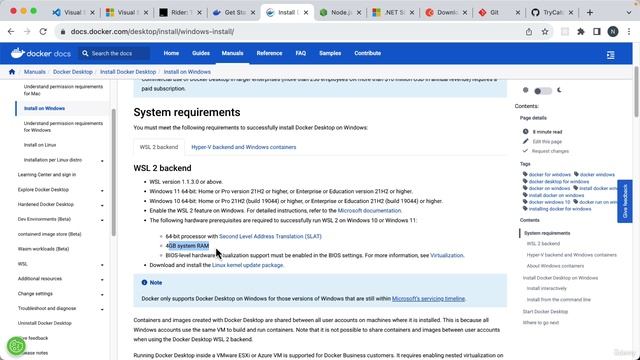Open the Samples nav item
The width and height of the screenshot is (640, 360).
(x=330, y=53)
